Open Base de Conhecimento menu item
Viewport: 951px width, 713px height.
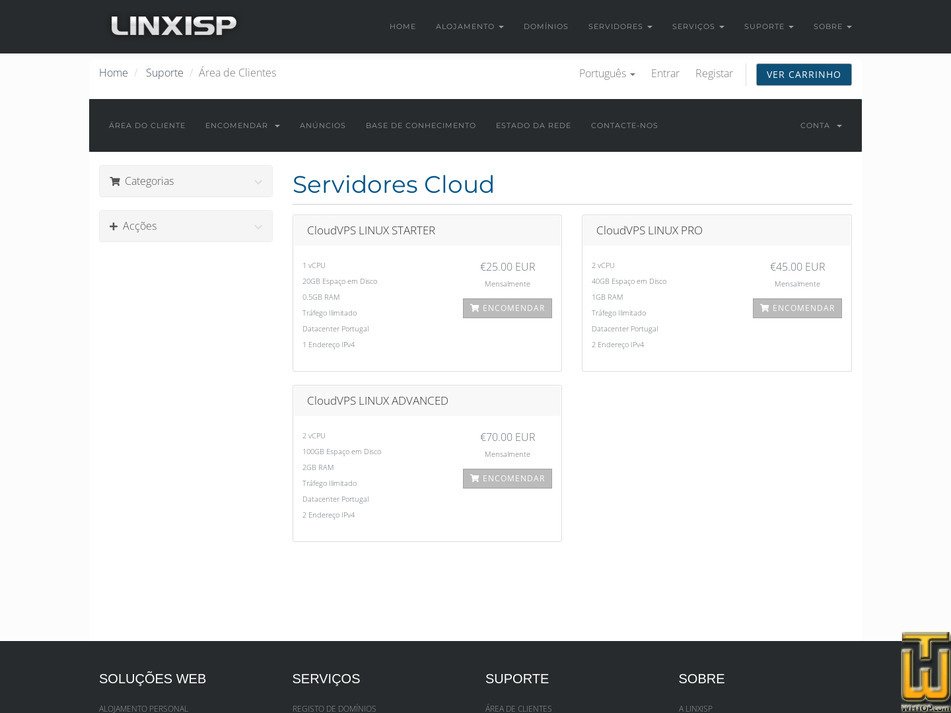coord(420,126)
